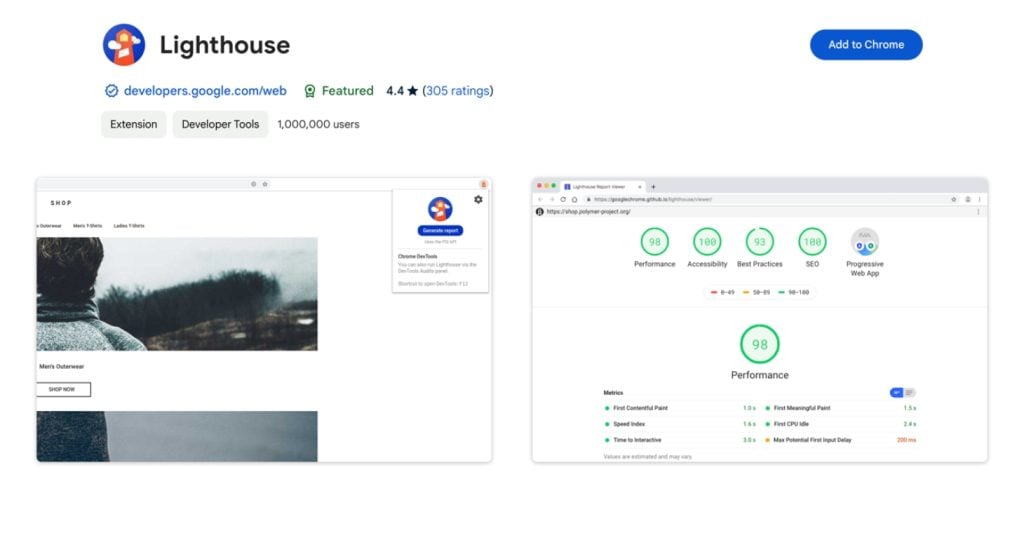Click the Men's T-Shirts tab in shop screenshot
Screen dimensions: 1024x533
[x=88, y=226]
